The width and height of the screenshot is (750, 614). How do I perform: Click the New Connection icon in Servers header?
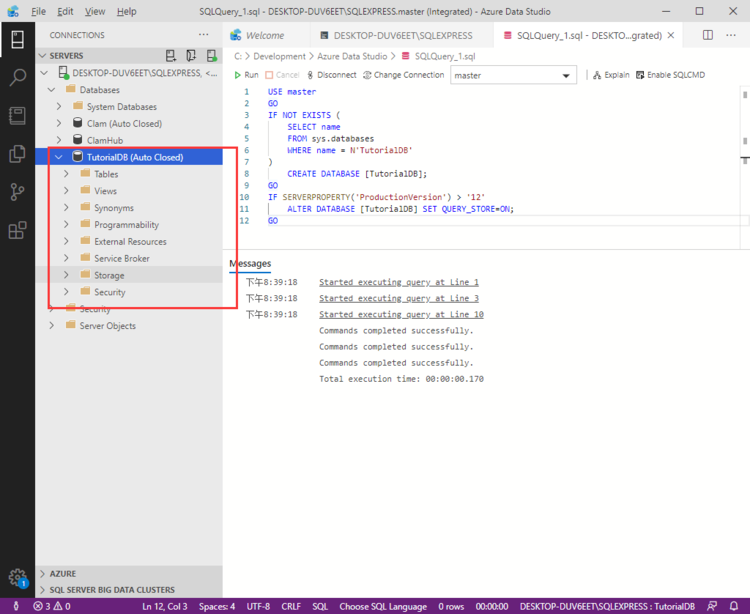tap(171, 56)
